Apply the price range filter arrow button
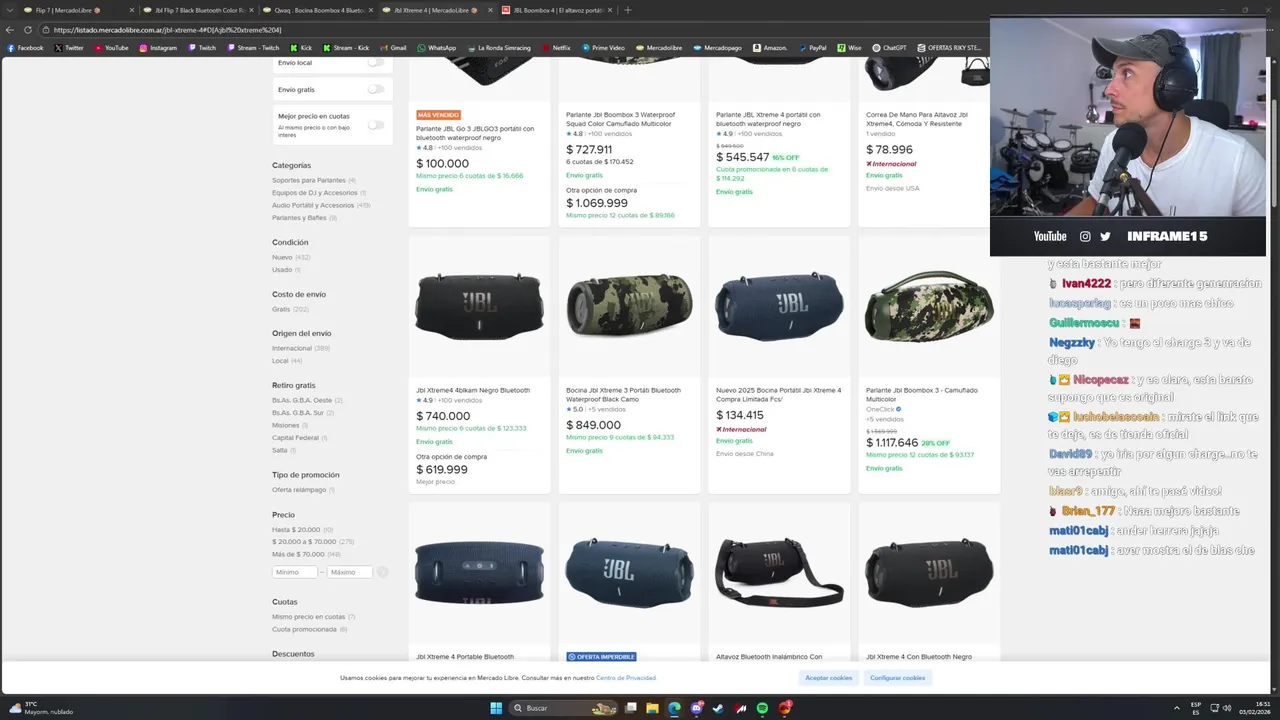 [382, 572]
